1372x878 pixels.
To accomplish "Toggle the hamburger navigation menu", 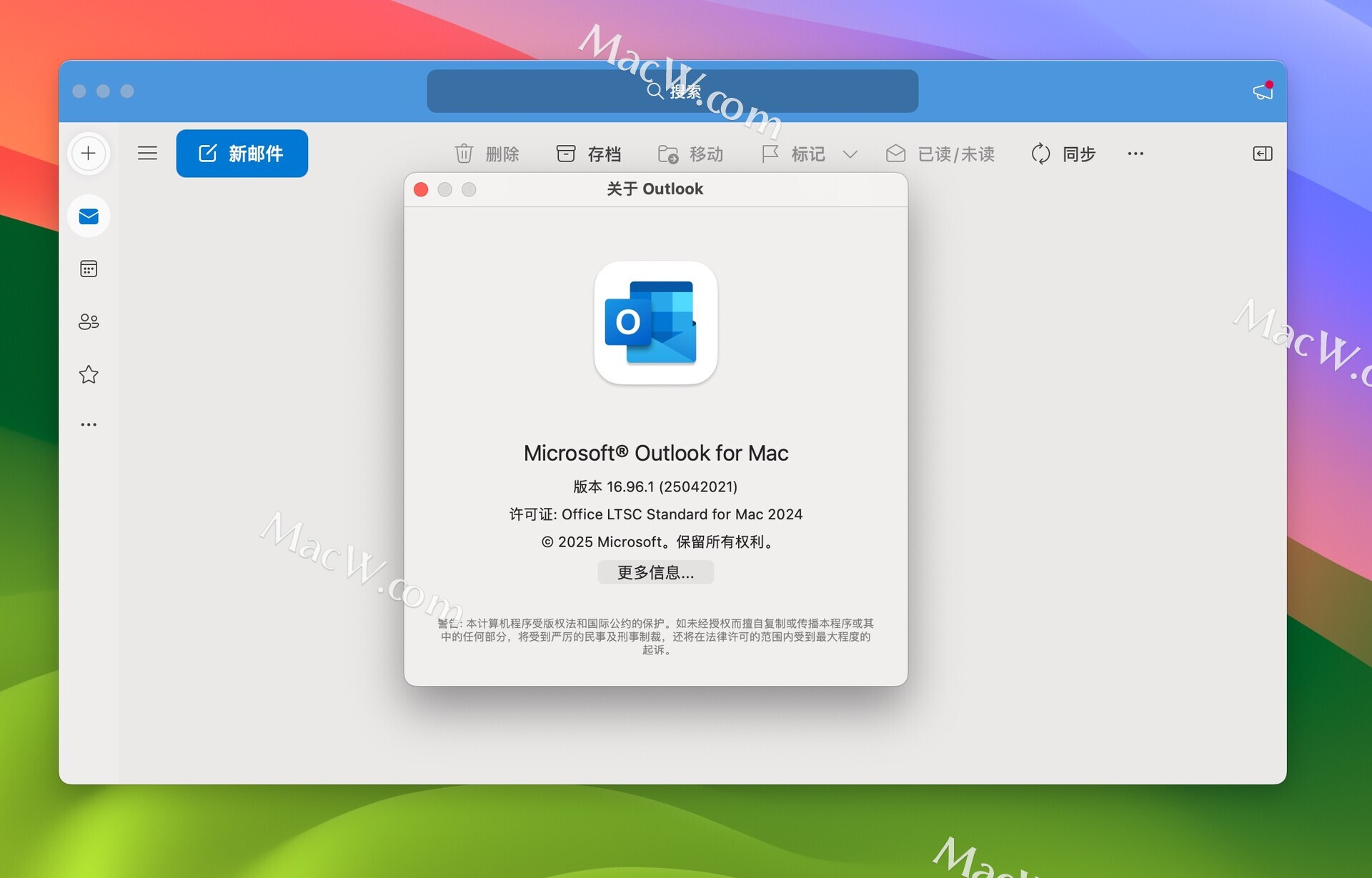I will 147,154.
